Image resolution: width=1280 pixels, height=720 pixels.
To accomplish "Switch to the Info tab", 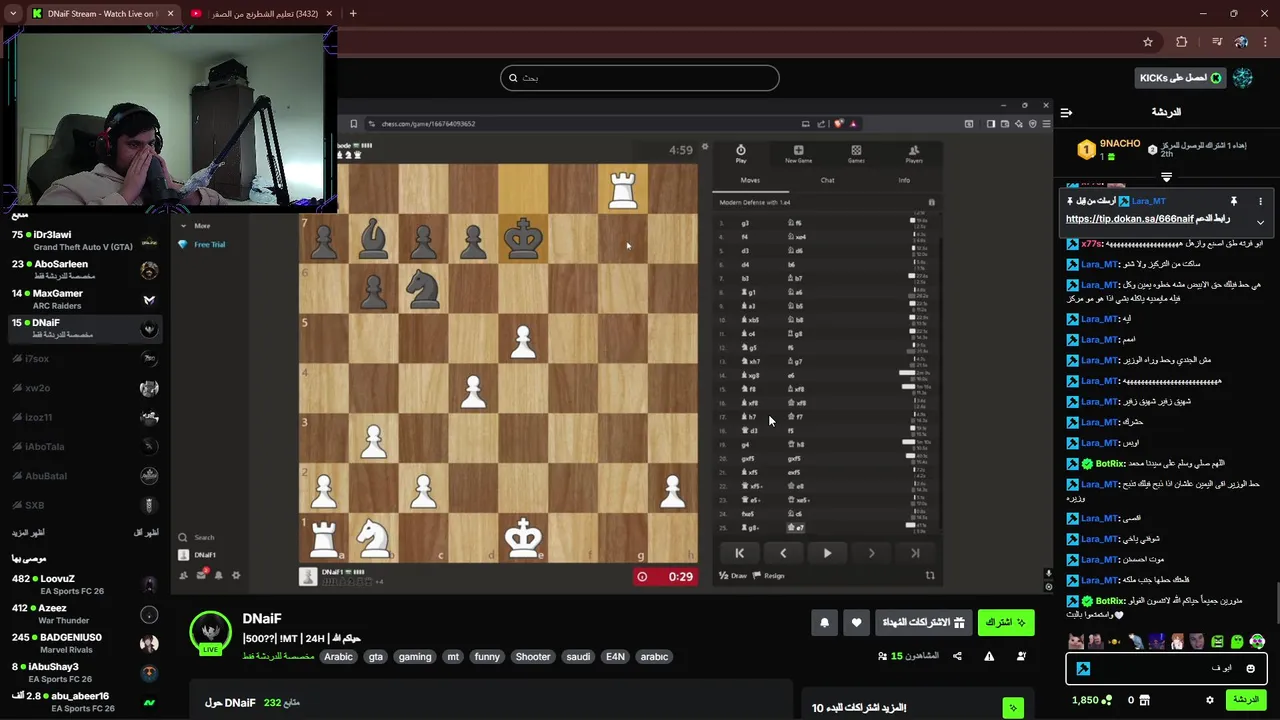I will point(904,180).
